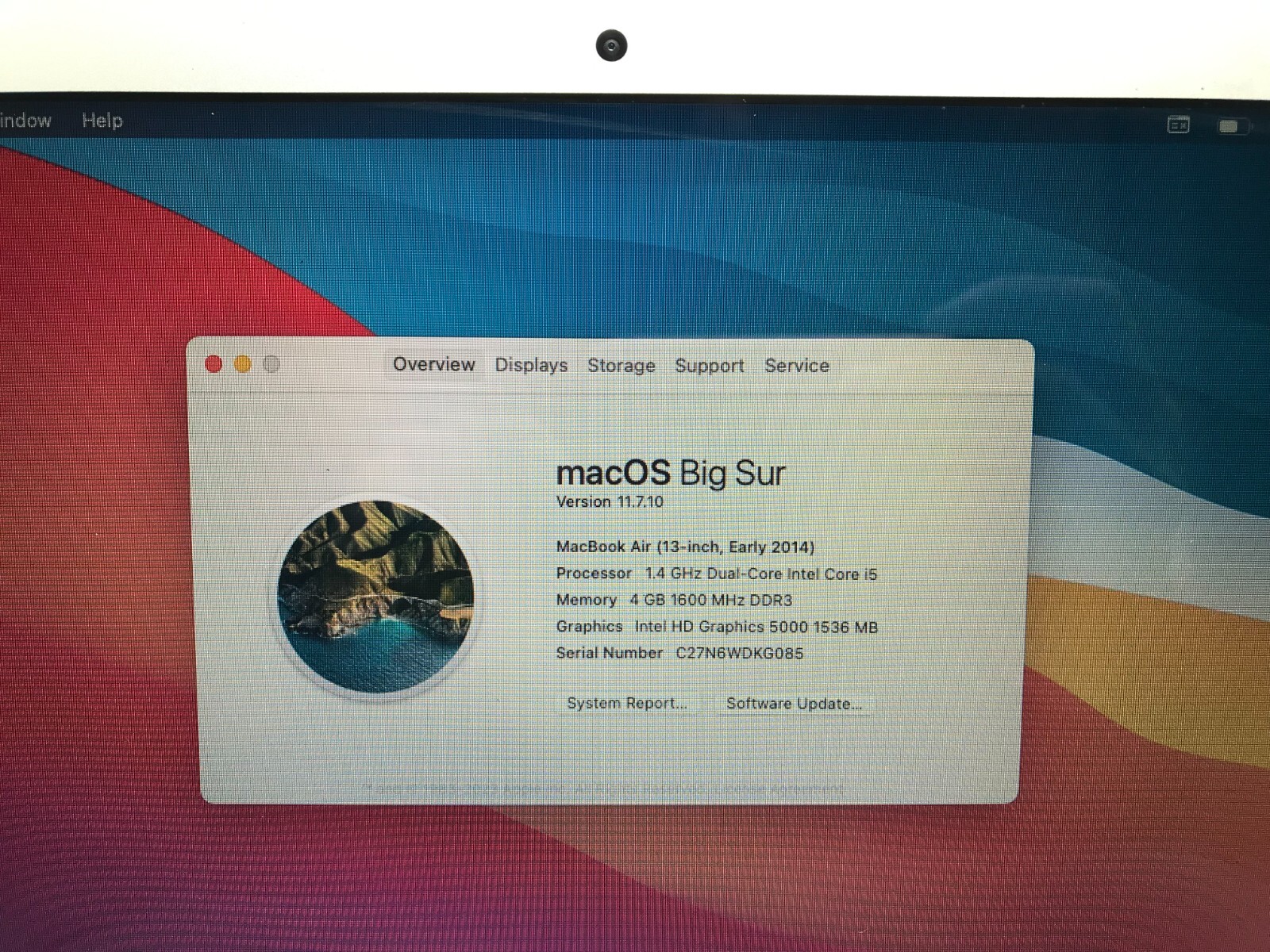Click the macOS Big Sur title
The image size is (1270, 952).
[x=671, y=474]
